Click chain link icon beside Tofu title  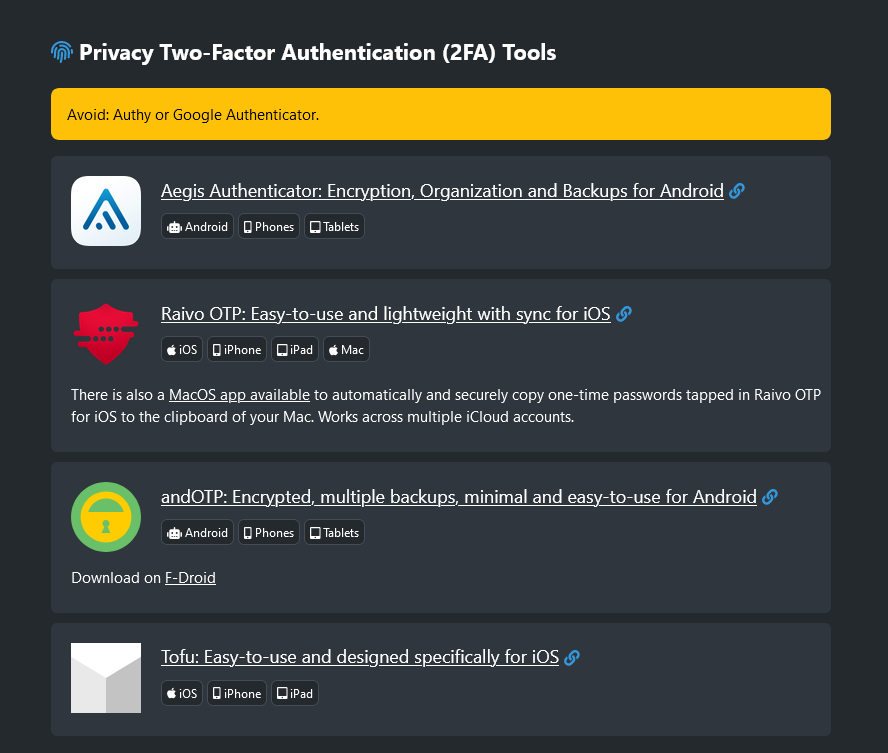tap(572, 658)
